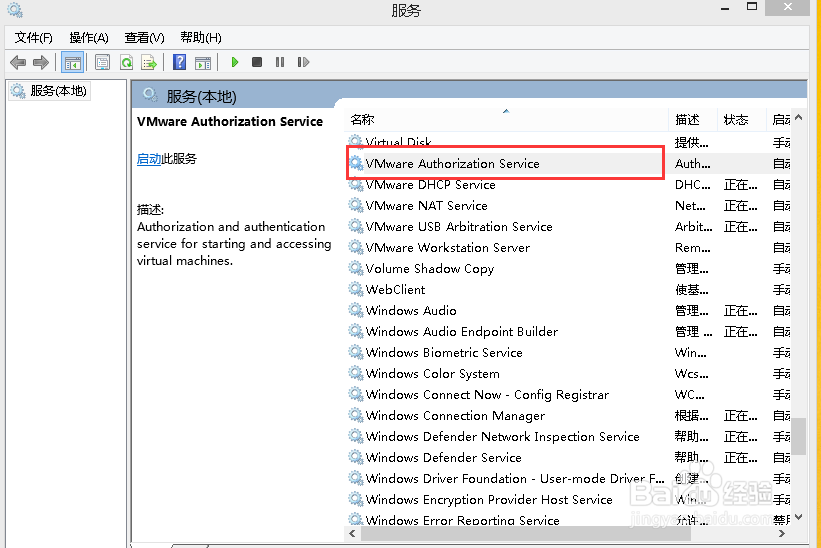Screen dimensions: 821x548
Task: Click 正在... status of VMware DHCP Service
Action: coord(740,185)
